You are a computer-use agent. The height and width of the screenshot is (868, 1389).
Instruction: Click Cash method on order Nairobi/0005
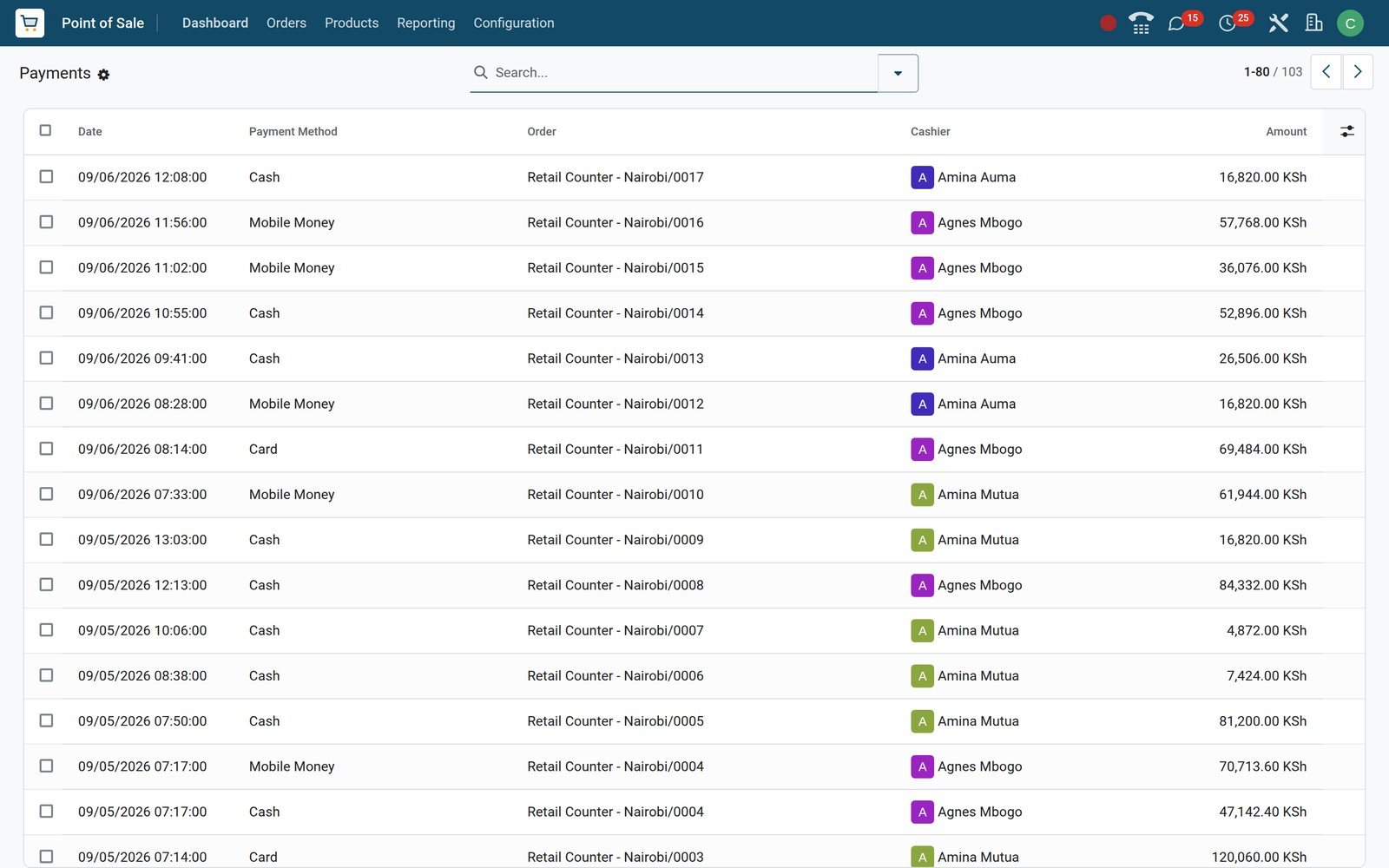point(264,721)
